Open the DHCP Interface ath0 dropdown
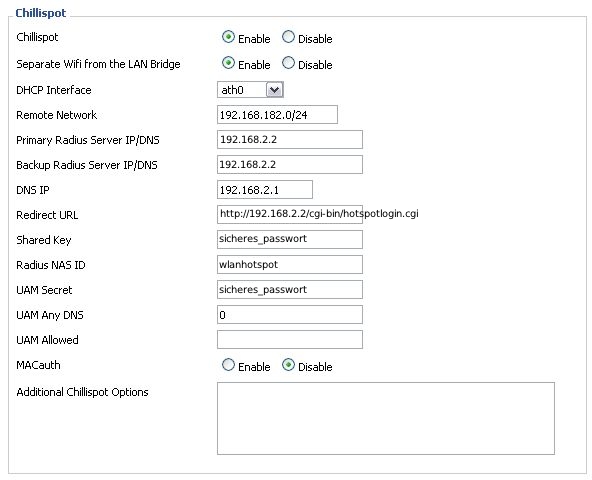The height and width of the screenshot is (480, 592). (250, 90)
